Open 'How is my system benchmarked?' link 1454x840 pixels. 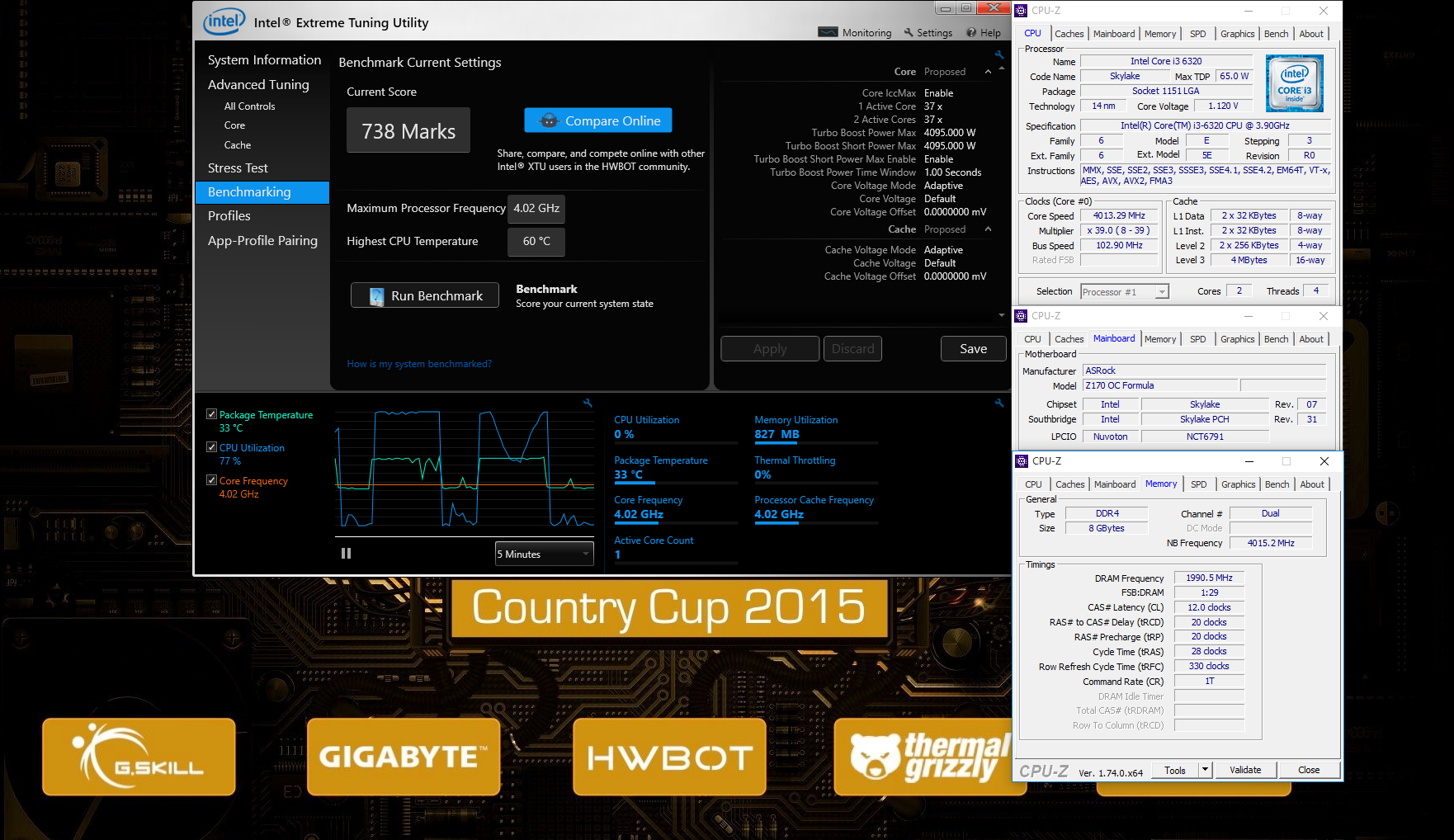point(419,364)
